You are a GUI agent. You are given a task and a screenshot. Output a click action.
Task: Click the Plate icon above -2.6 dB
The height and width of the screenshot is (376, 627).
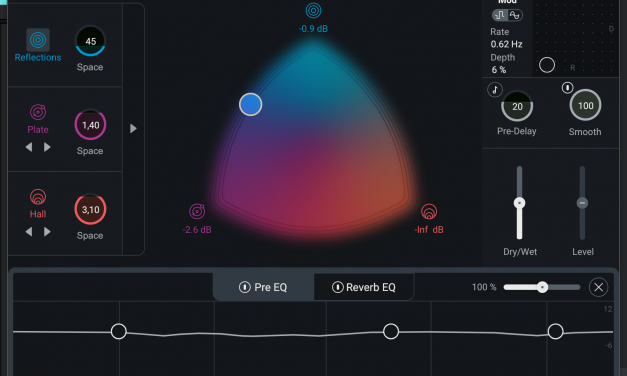(197, 211)
